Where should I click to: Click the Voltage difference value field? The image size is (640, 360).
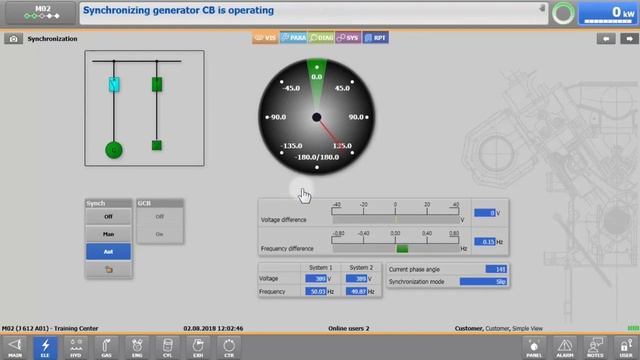485,213
